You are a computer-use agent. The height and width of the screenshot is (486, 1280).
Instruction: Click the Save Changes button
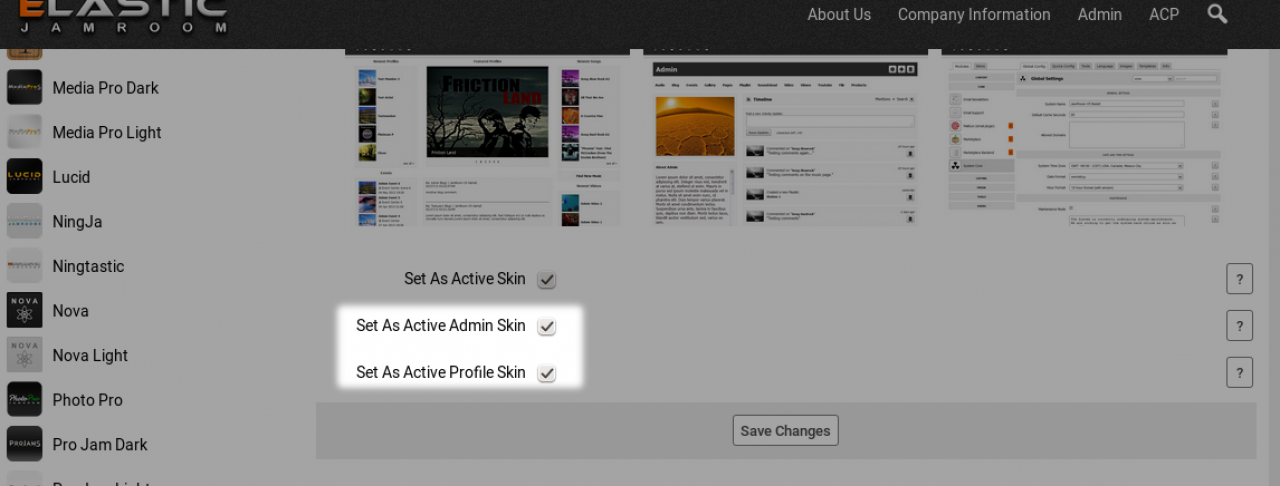[785, 430]
